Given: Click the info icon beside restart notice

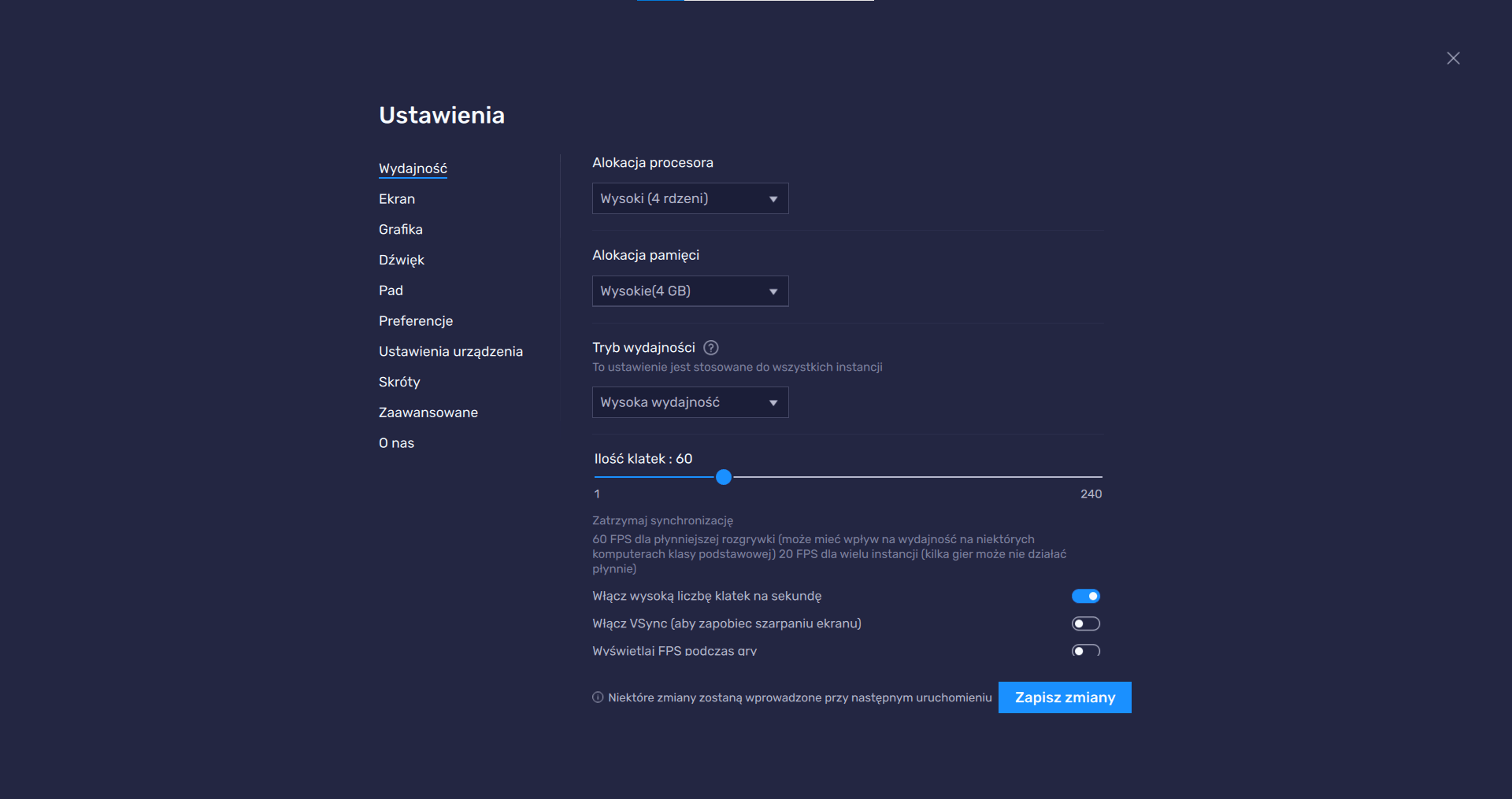Looking at the screenshot, I should point(598,697).
